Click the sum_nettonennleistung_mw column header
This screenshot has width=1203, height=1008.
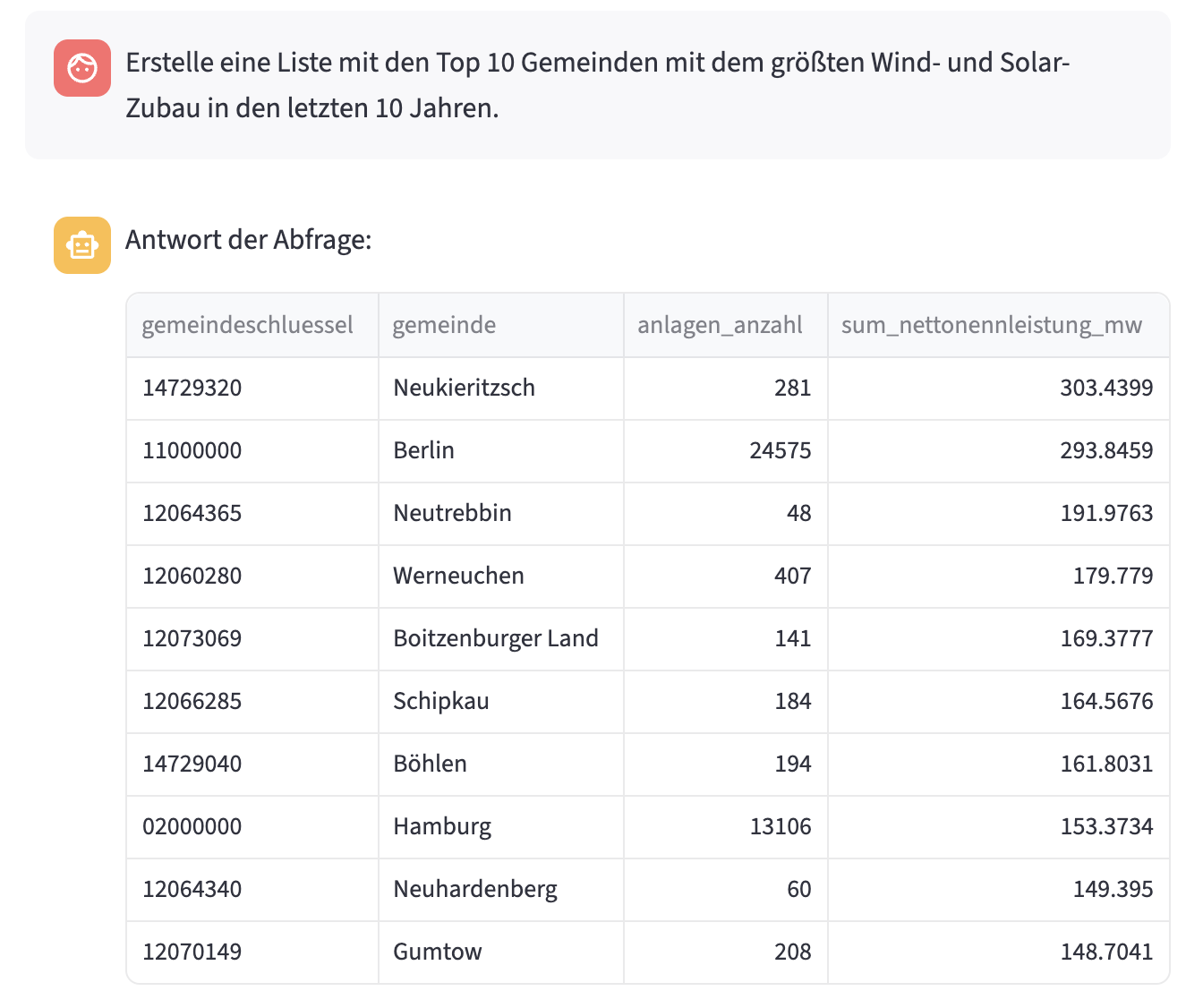999,325
